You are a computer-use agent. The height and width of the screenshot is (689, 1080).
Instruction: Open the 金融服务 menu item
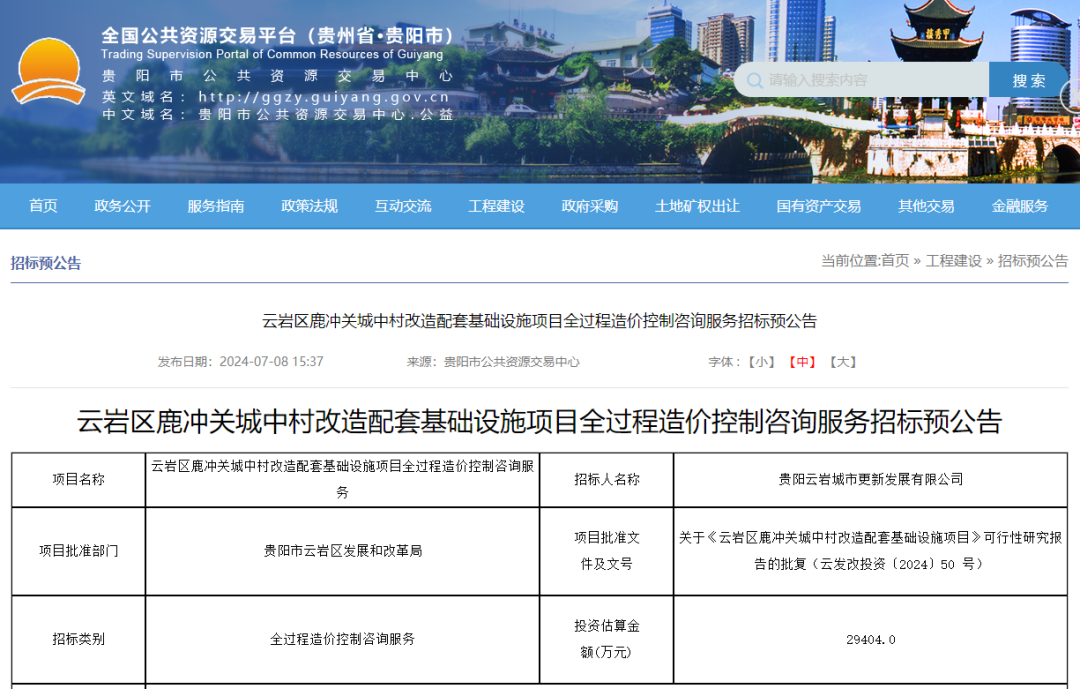pos(1019,206)
